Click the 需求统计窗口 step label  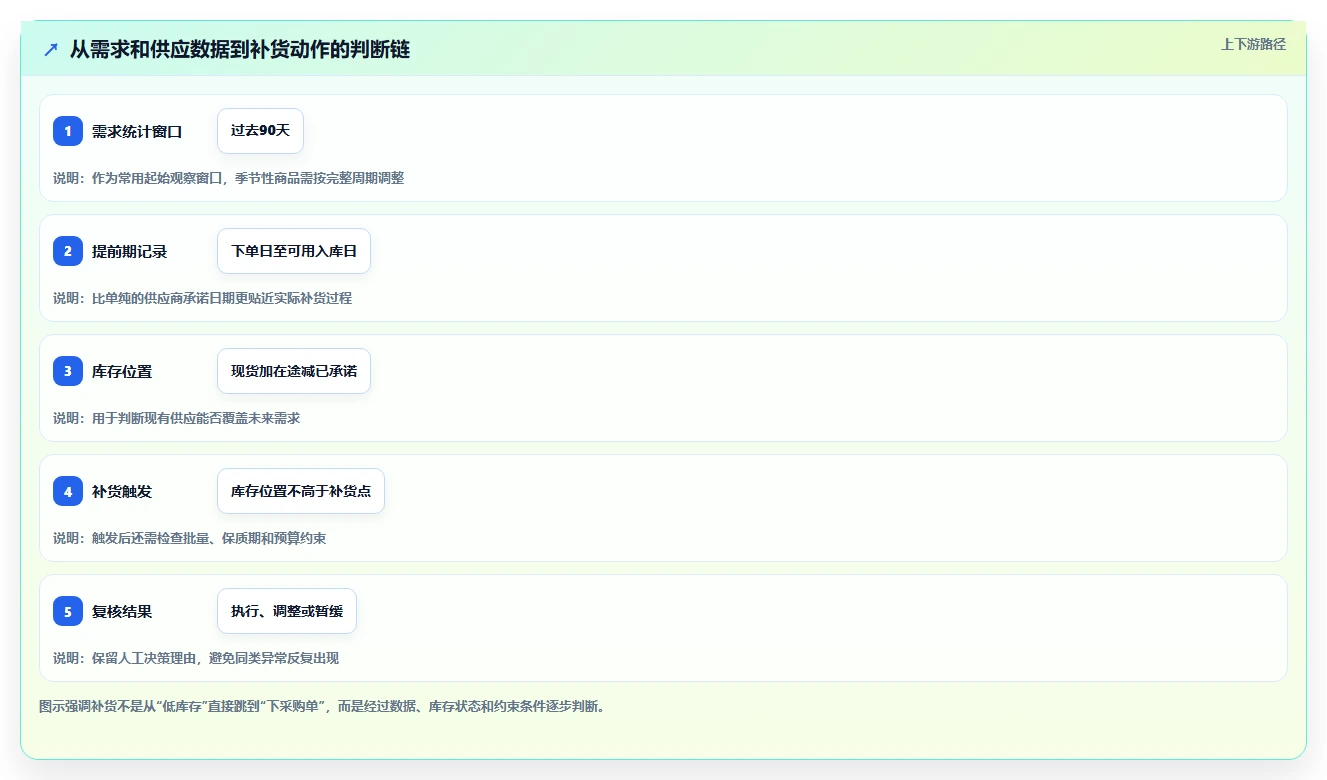pos(137,131)
